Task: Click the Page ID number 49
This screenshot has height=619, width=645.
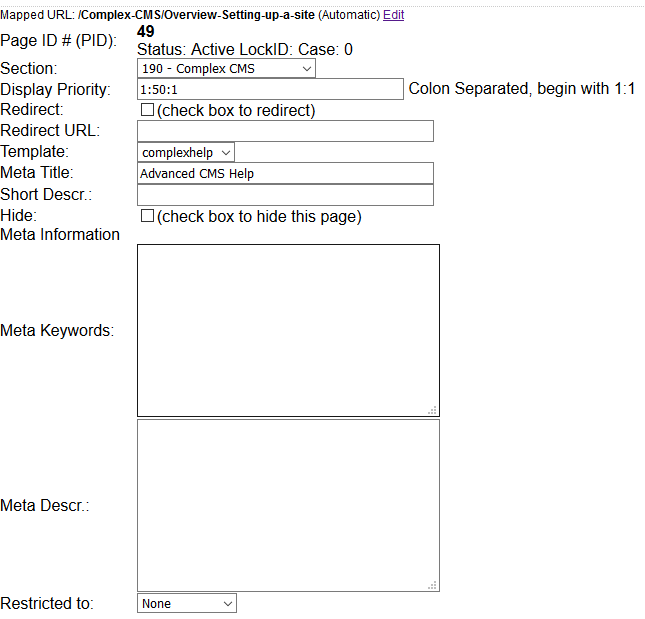Action: (x=146, y=32)
